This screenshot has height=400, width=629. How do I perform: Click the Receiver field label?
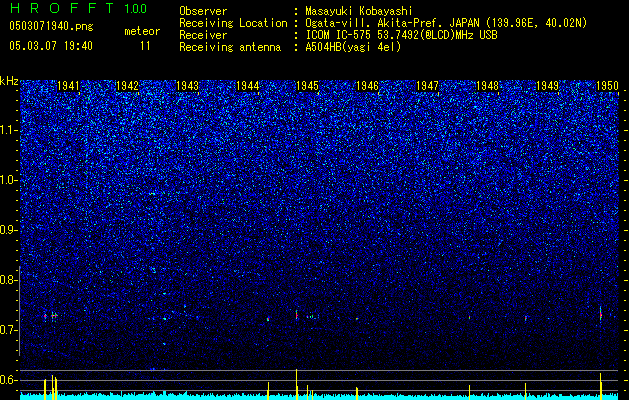(203, 35)
